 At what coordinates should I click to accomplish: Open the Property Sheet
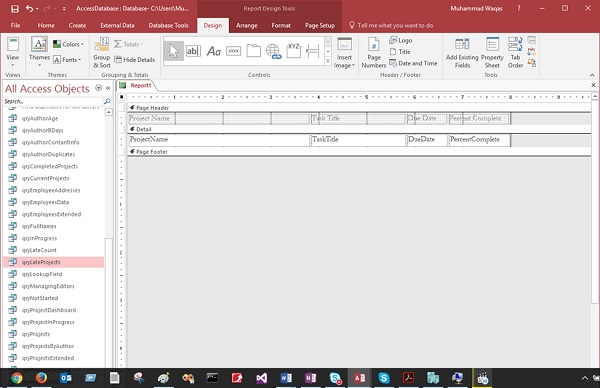pyautogui.click(x=492, y=53)
